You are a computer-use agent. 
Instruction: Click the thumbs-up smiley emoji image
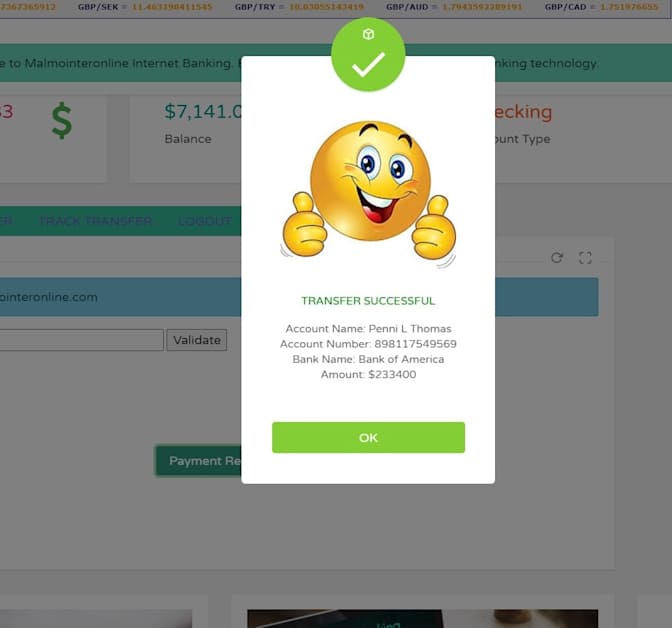[368, 193]
